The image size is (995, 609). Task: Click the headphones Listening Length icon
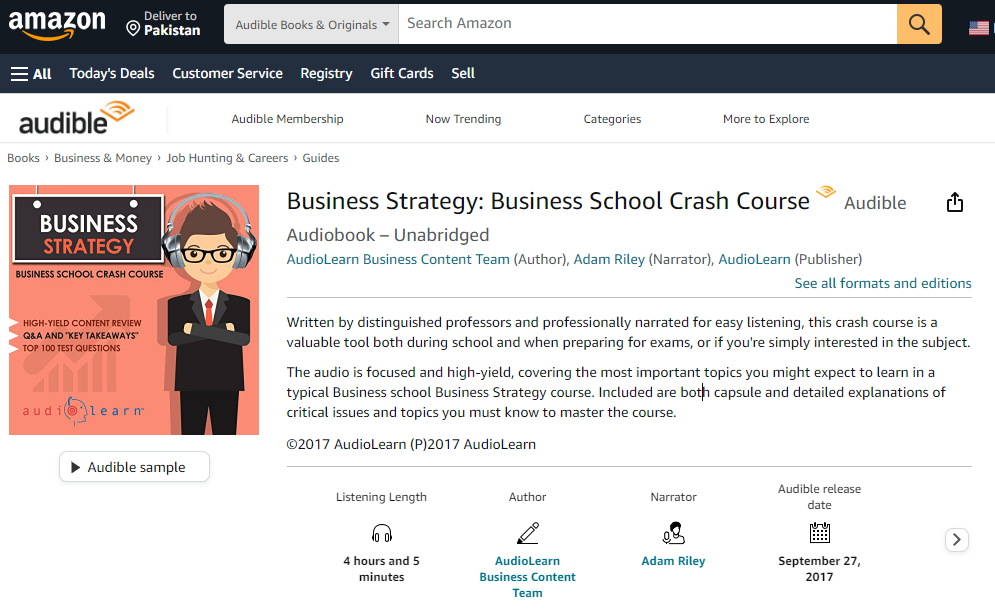[x=381, y=533]
